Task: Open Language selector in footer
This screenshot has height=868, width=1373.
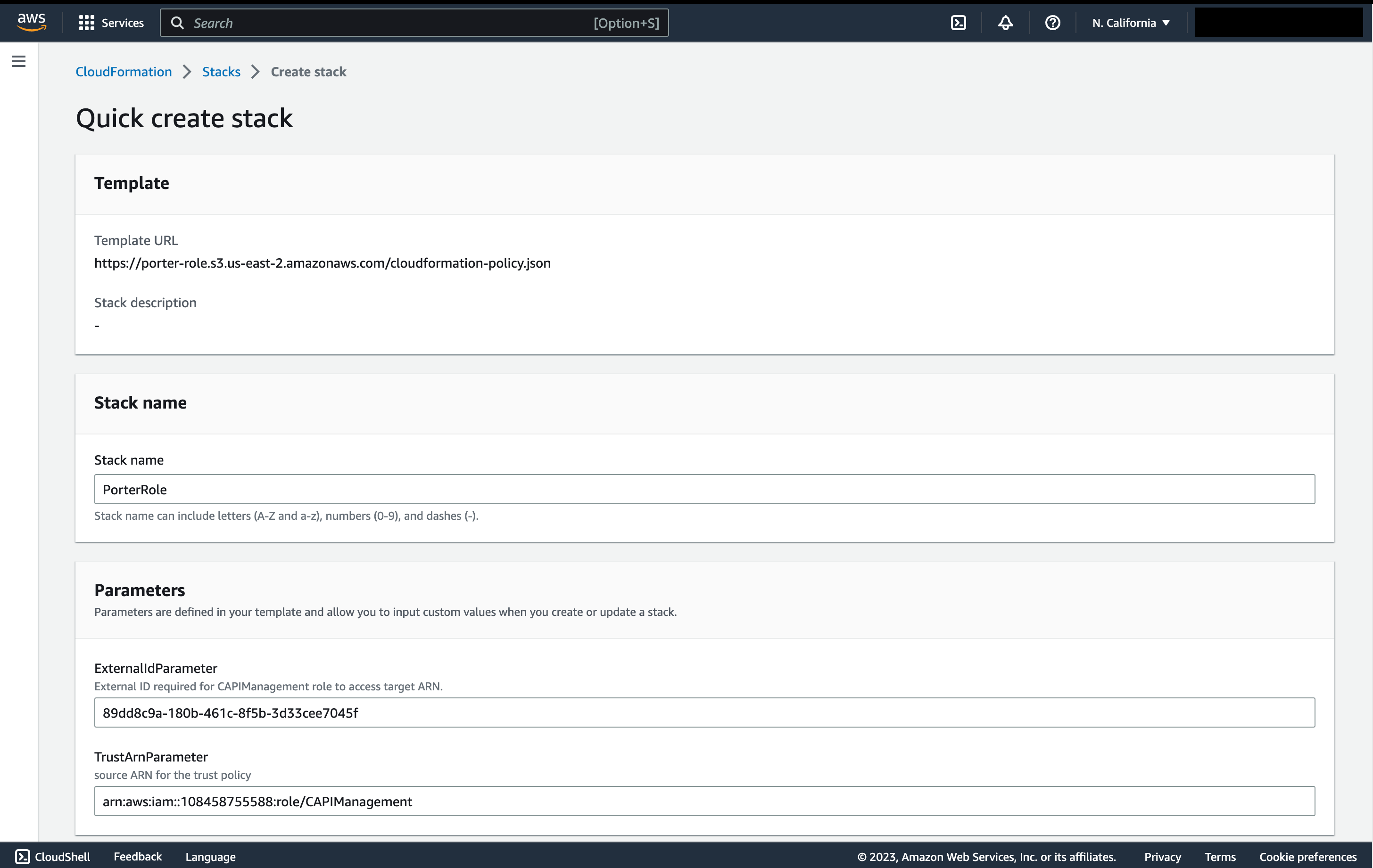Action: 210,857
